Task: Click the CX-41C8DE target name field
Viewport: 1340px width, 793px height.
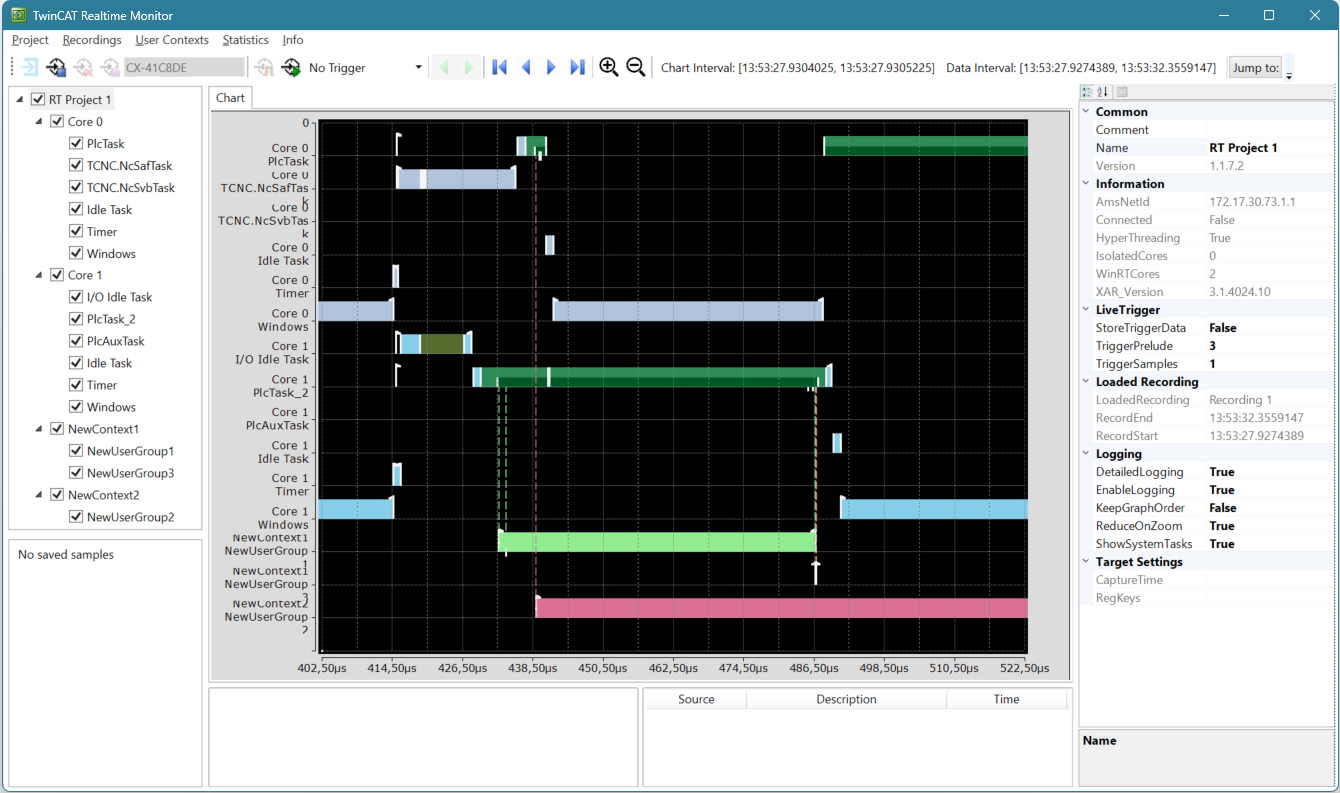Action: tap(183, 68)
